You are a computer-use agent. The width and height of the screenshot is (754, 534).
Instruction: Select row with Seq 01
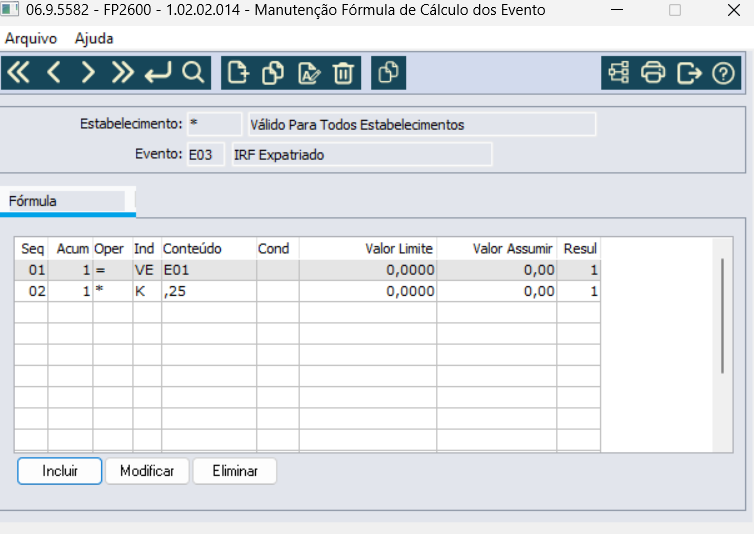pyautogui.click(x=307, y=270)
